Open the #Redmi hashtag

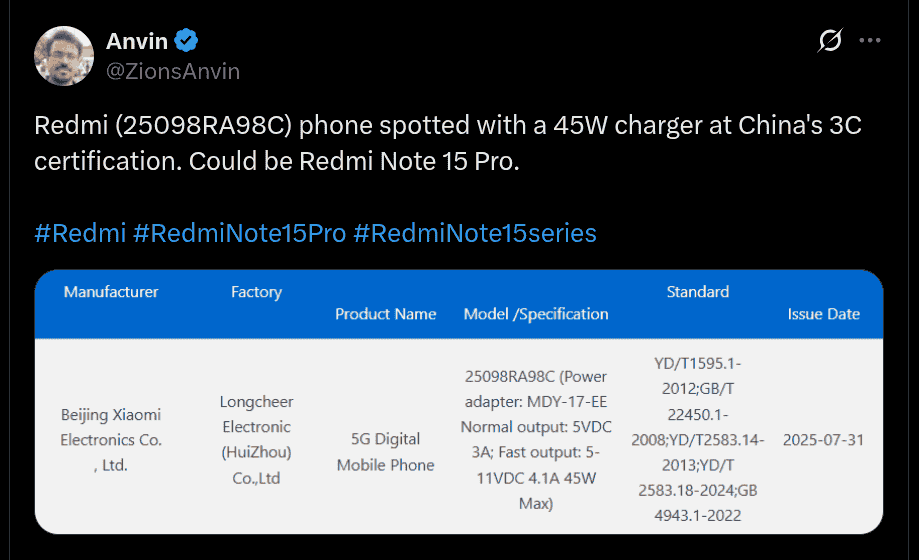click(80, 233)
